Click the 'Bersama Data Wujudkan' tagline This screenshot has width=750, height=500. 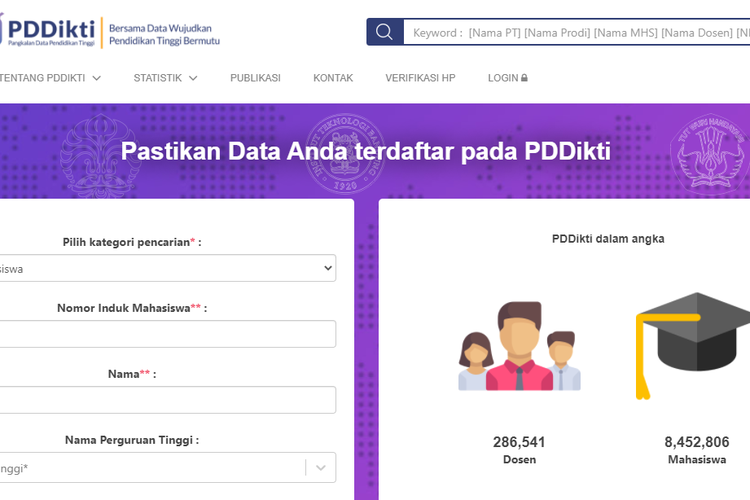[x=160, y=28]
